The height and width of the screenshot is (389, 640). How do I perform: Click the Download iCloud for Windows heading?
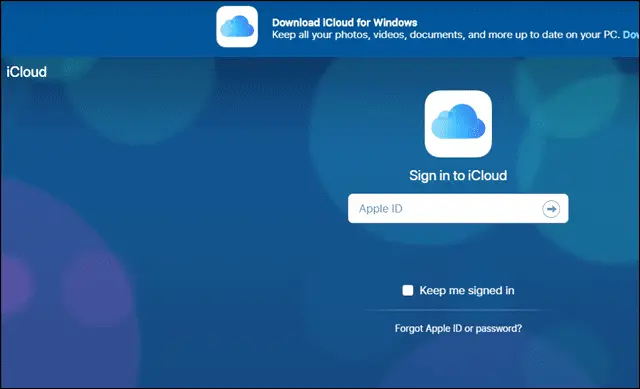(x=344, y=22)
